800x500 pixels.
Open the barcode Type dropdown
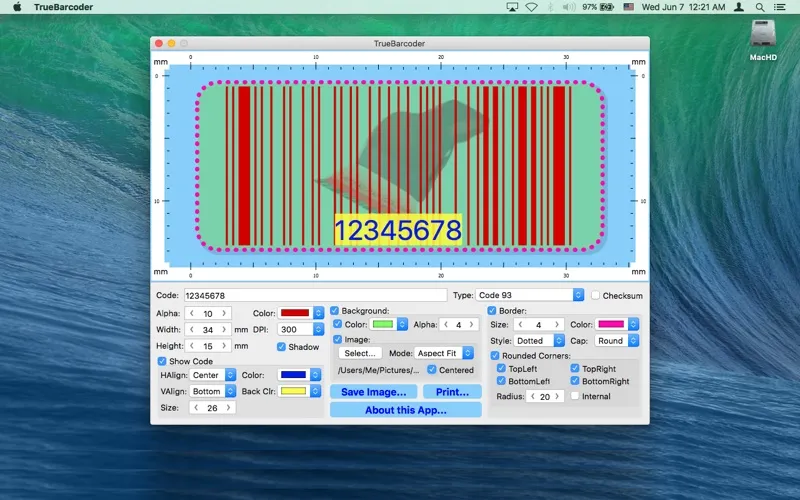(530, 296)
